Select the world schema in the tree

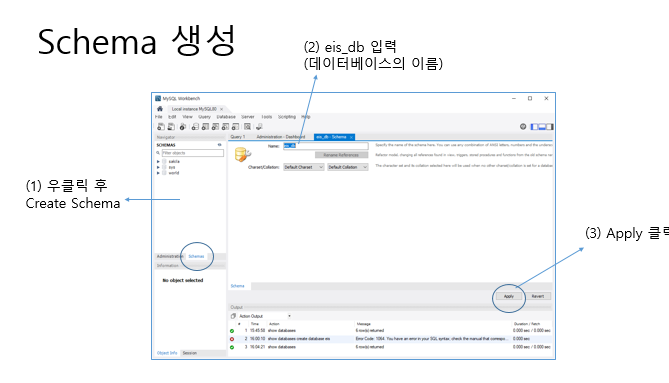[174, 173]
